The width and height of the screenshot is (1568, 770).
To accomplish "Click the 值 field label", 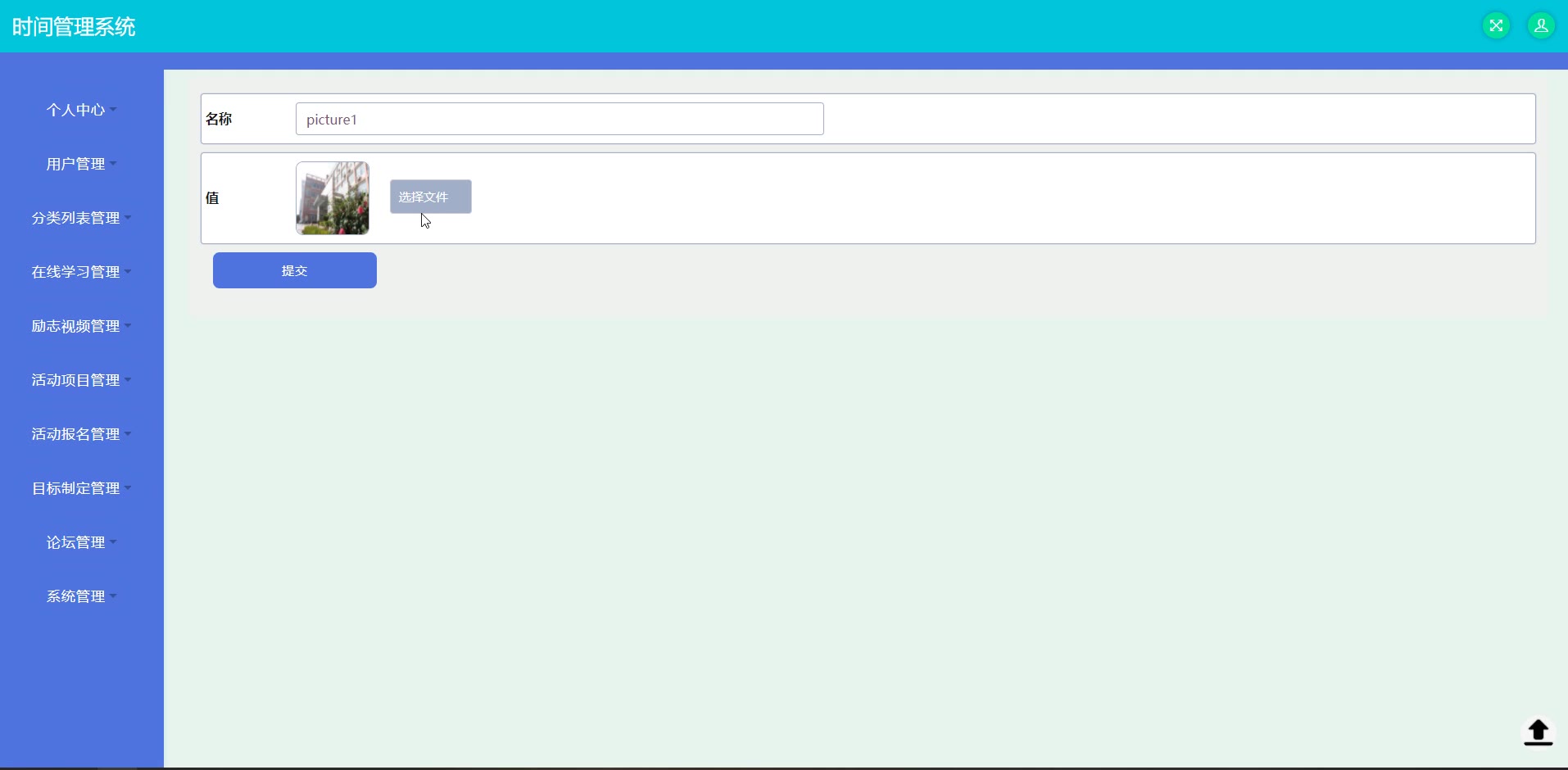I will coord(212,198).
